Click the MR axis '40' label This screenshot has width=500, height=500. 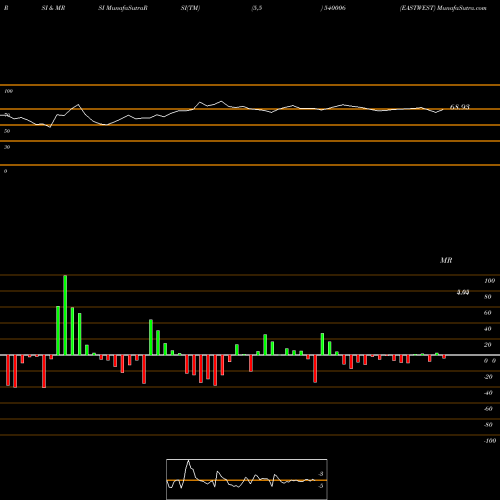point(488,329)
